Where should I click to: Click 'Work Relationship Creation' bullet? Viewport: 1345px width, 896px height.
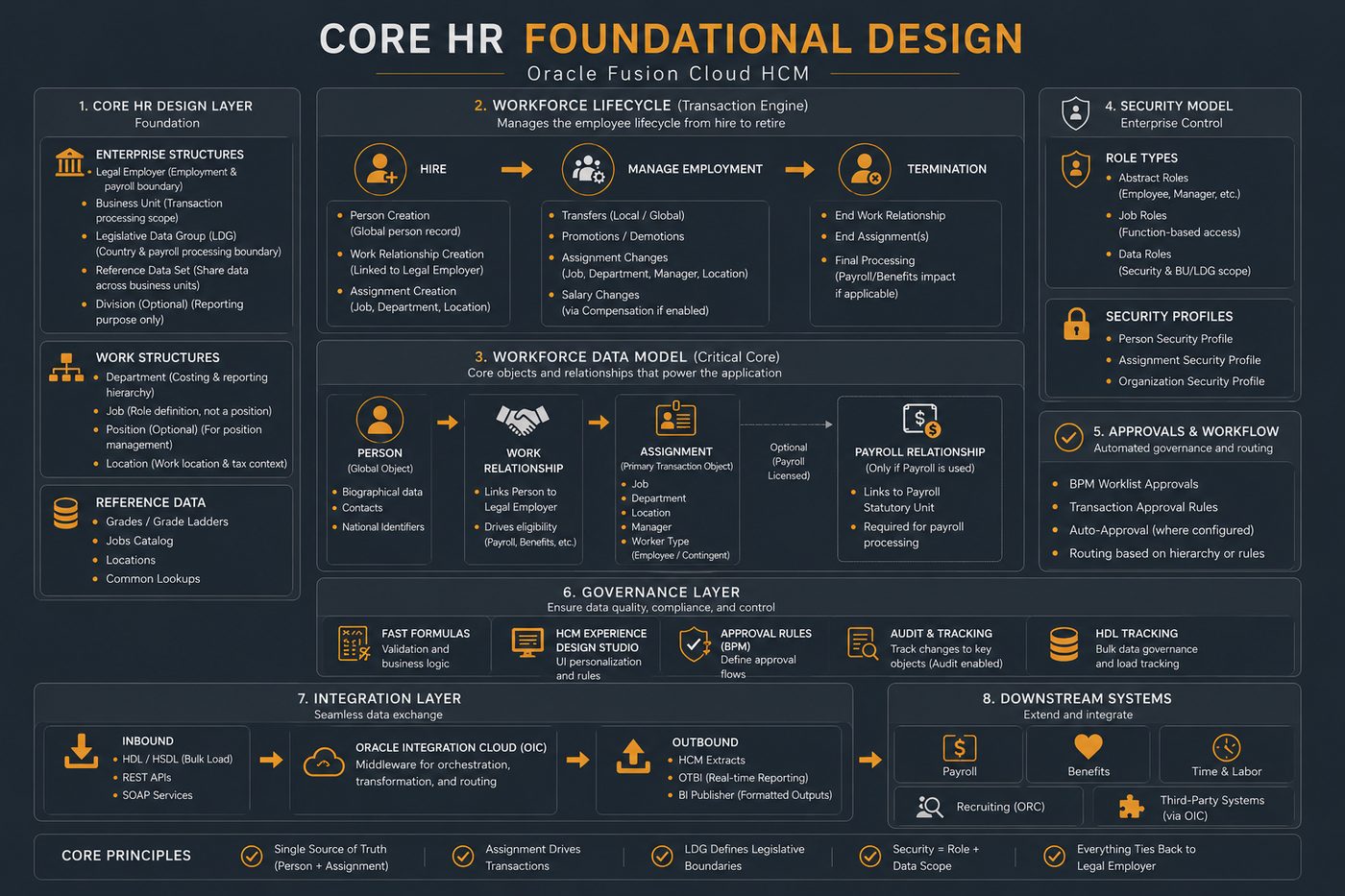click(417, 262)
